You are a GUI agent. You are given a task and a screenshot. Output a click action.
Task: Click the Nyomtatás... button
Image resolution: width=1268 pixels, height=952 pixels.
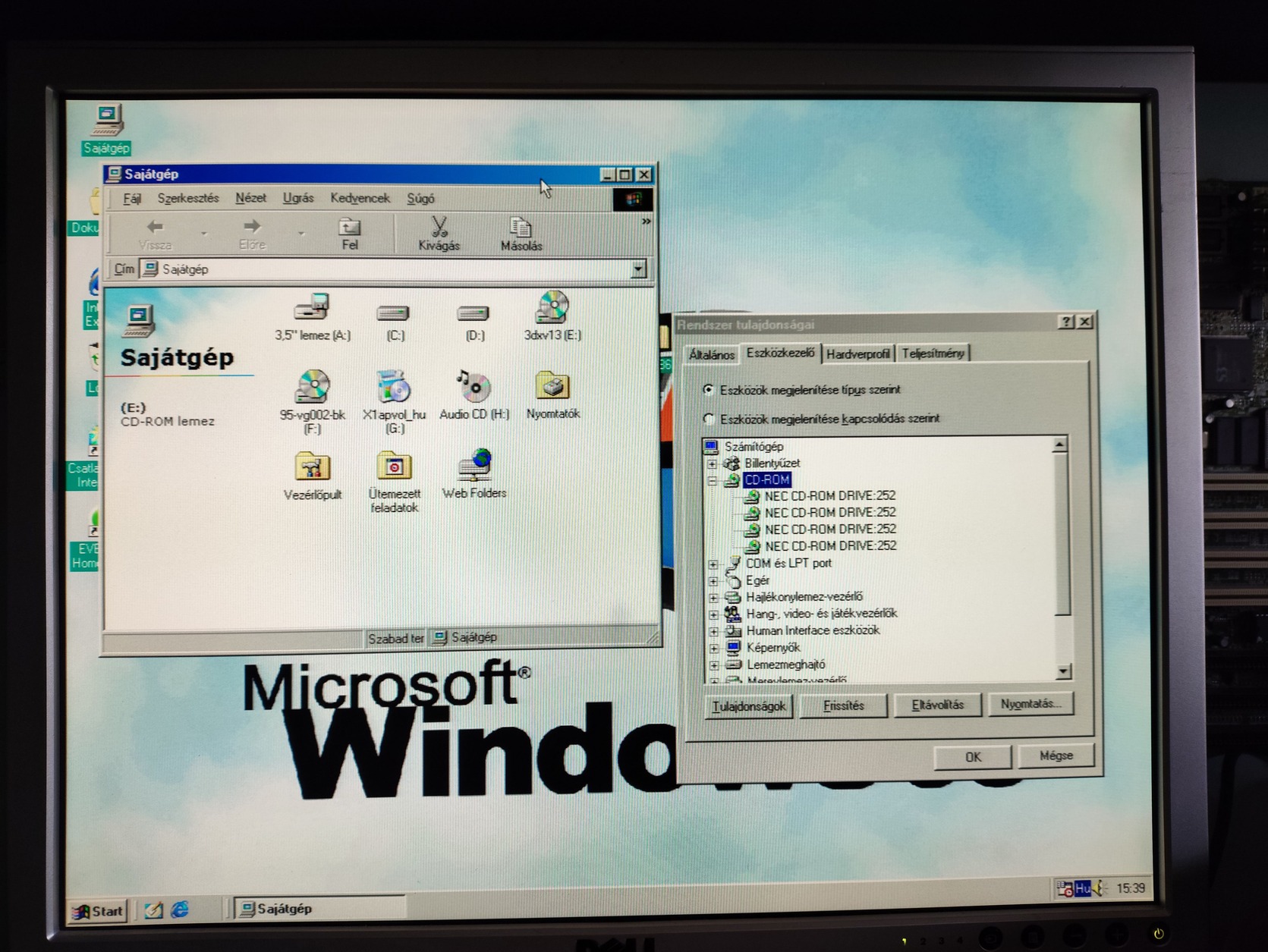1030,704
